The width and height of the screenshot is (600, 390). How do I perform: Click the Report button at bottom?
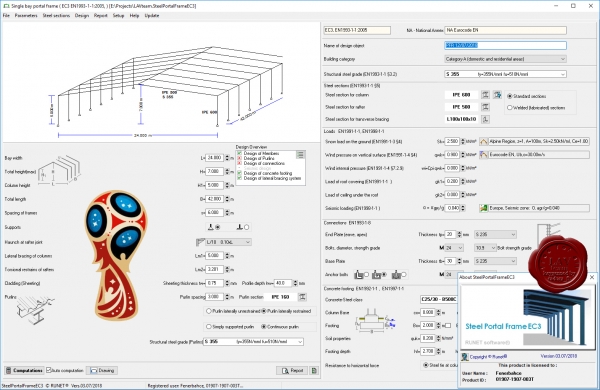coord(292,370)
